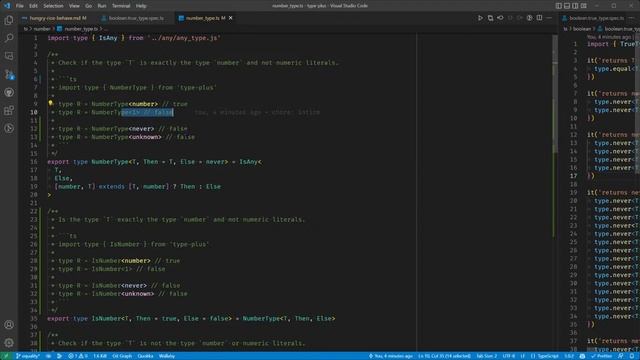Image resolution: width=640 pixels, height=360 pixels.
Task: Close the number_type.ts tab
Action: coord(231,18)
